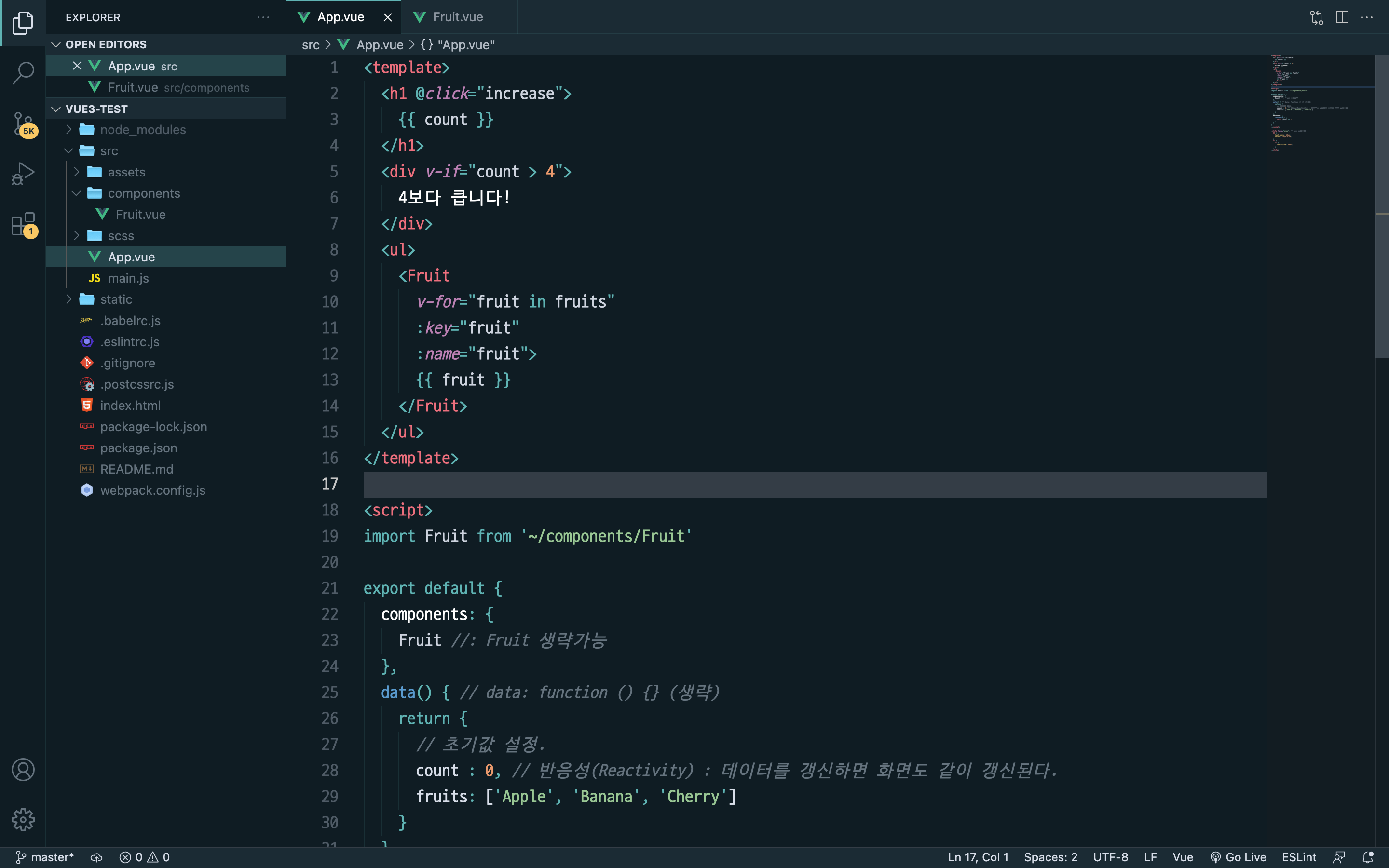Collapse the OPEN EDITORS section
Screen dimensions: 1389x868
tap(106, 44)
